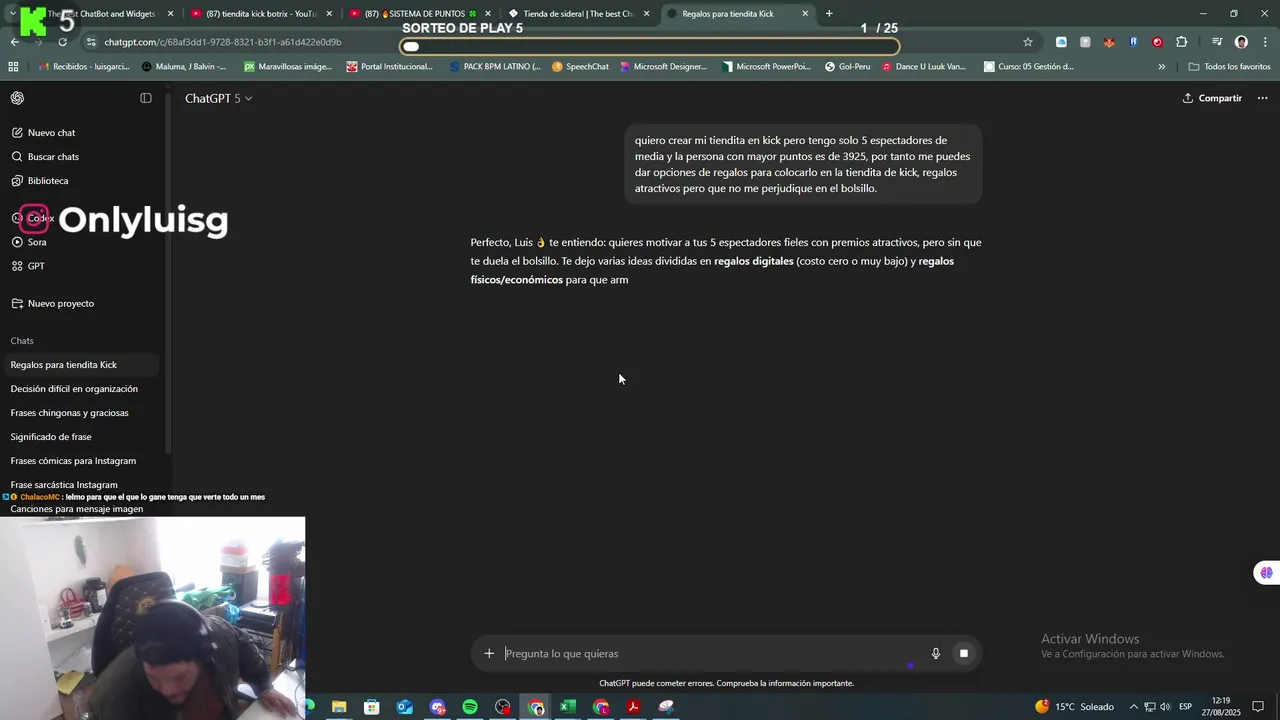The width and height of the screenshot is (1280, 720).
Task: Open the Windows notification center icon
Action: pyautogui.click(x=1258, y=707)
